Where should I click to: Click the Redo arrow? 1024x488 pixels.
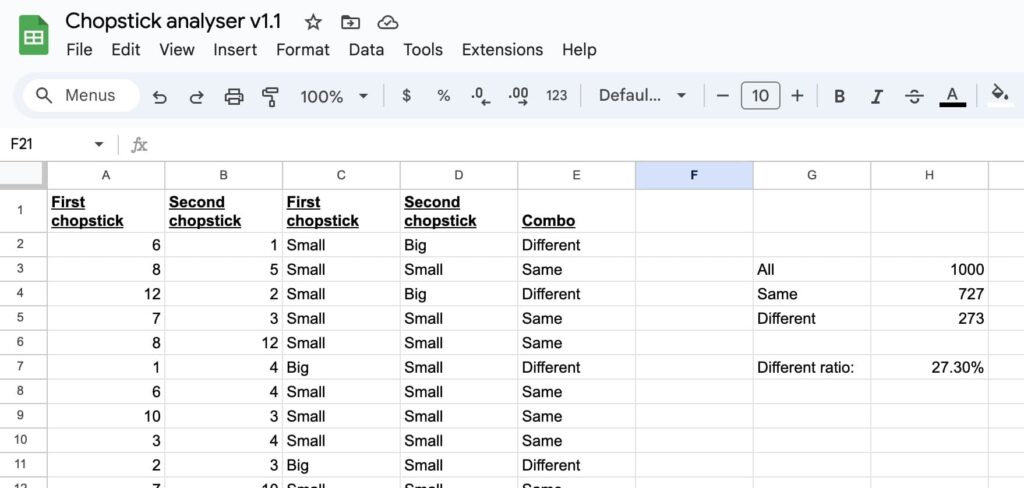click(x=196, y=97)
